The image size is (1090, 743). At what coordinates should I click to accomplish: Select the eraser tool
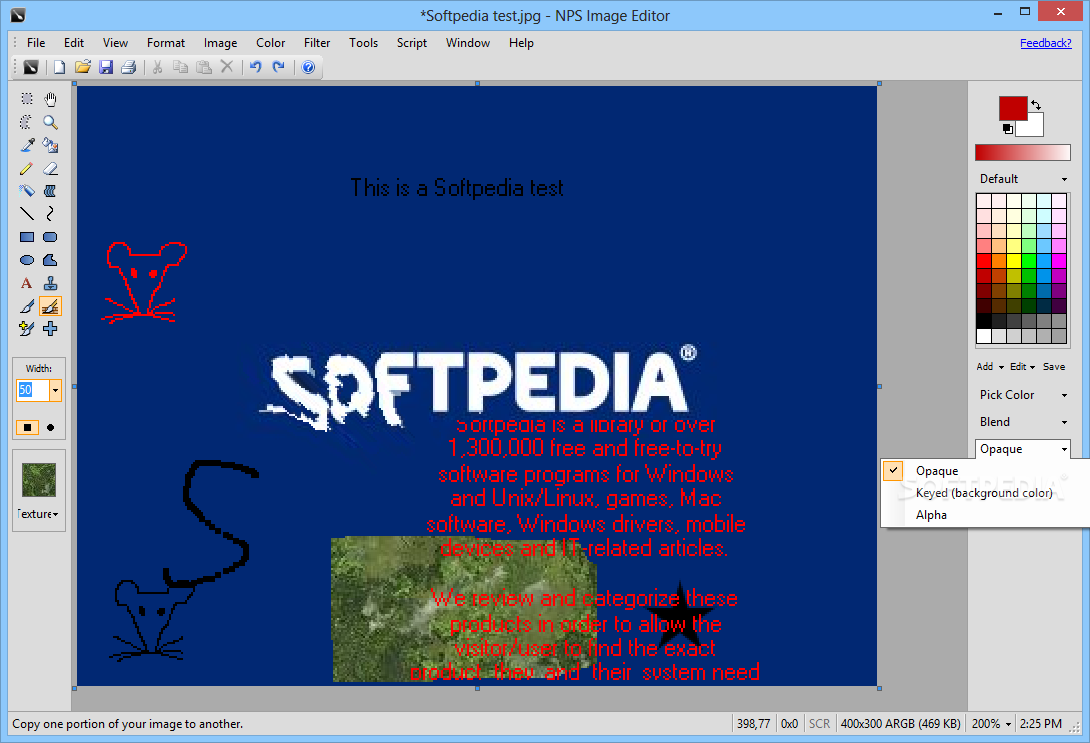50,168
